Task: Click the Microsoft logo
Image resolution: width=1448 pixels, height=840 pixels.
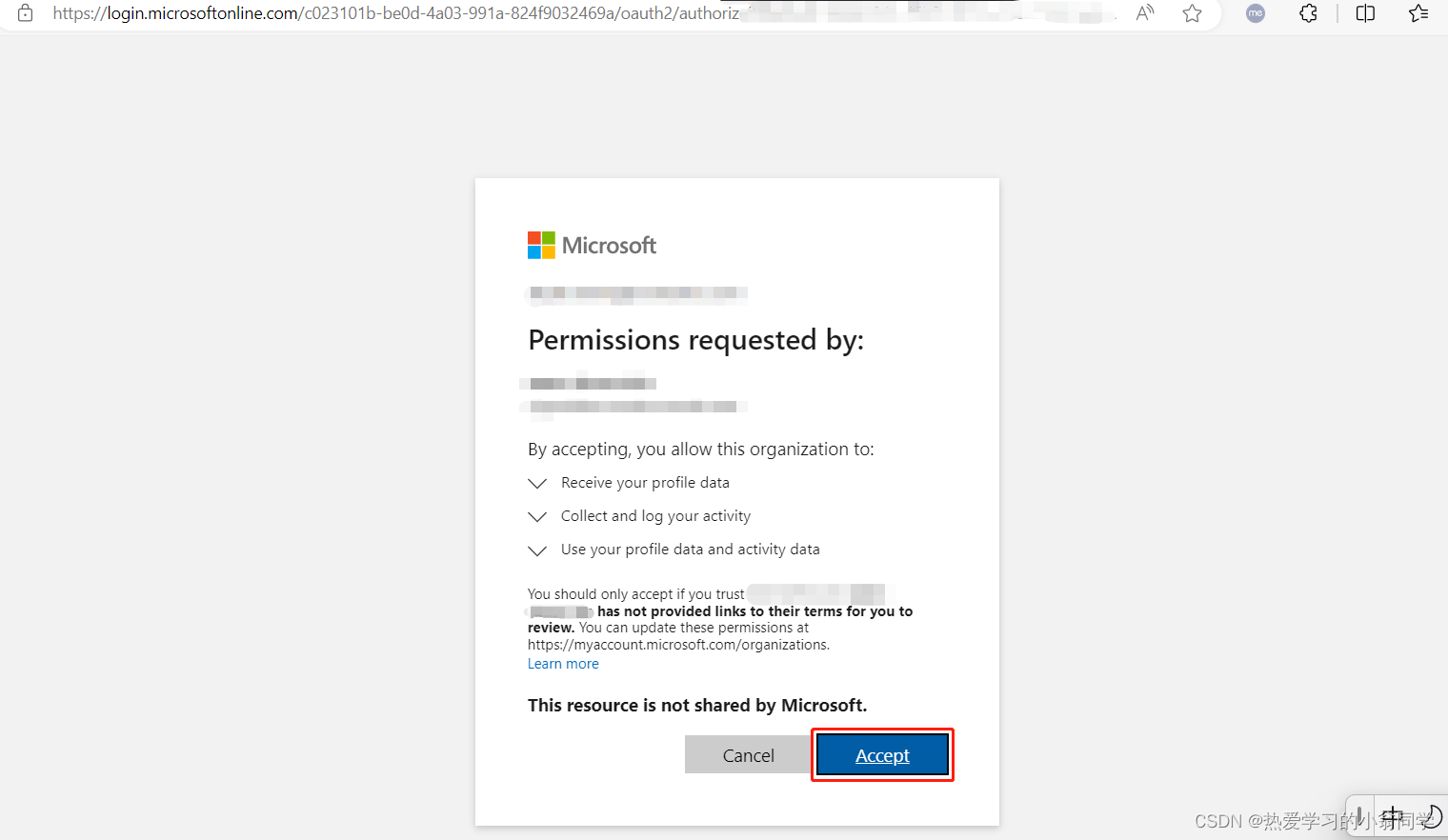Action: point(592,246)
